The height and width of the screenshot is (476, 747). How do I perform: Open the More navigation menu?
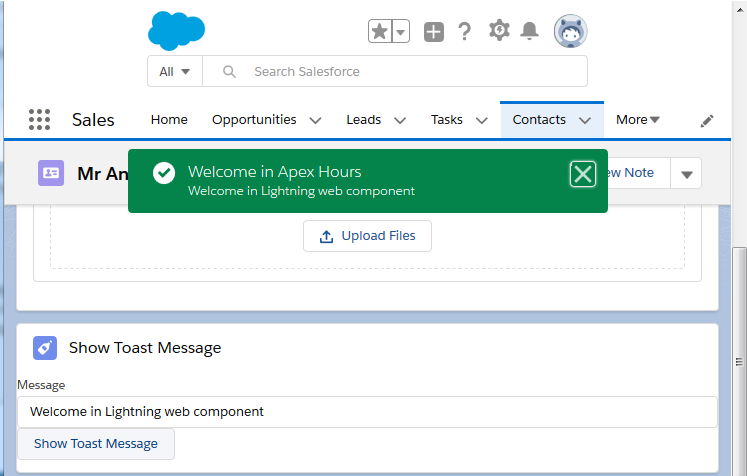click(x=637, y=120)
